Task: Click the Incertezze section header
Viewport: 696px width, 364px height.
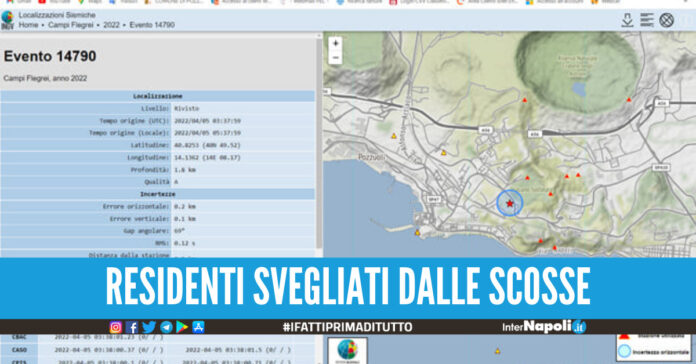Action: pyautogui.click(x=158, y=194)
